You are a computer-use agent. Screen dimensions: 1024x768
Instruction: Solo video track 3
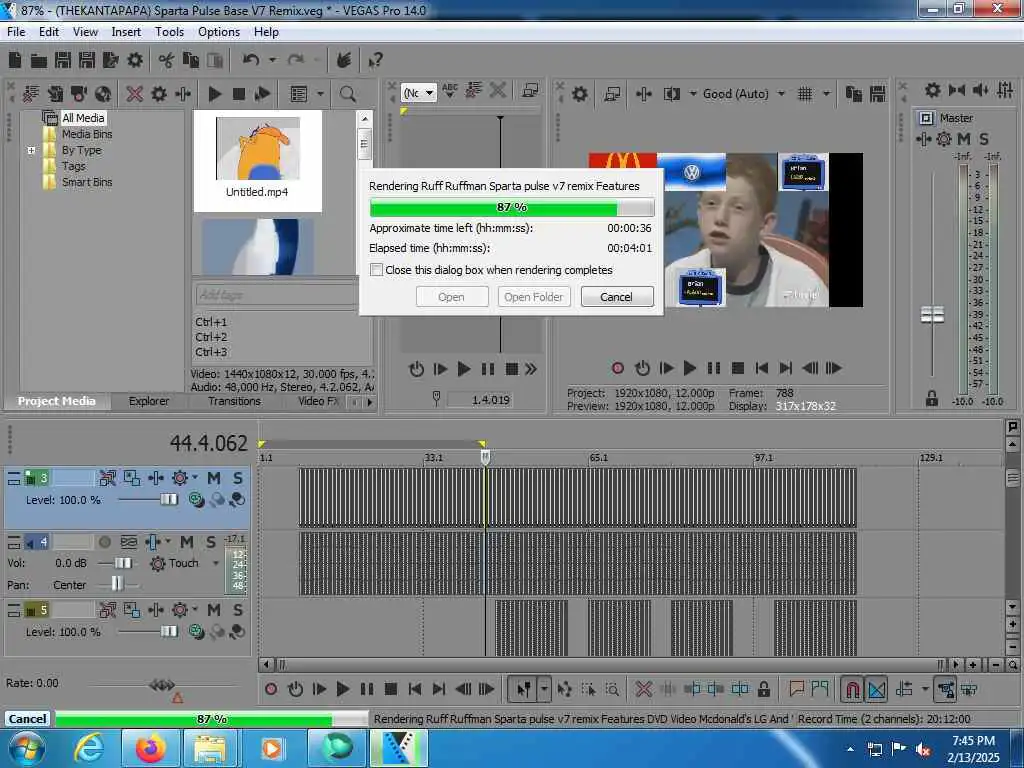tap(238, 478)
